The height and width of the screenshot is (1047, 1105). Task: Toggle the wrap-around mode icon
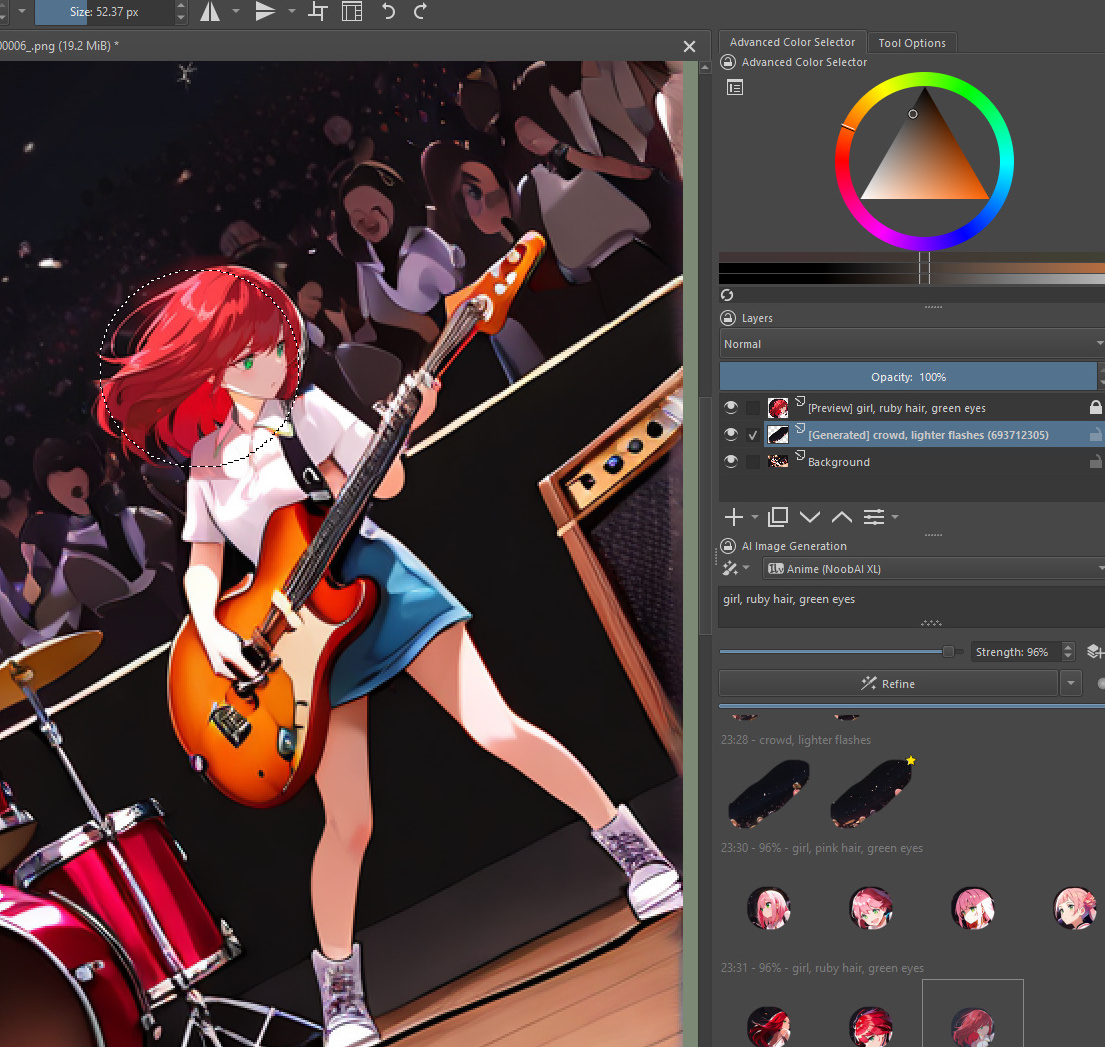click(319, 11)
